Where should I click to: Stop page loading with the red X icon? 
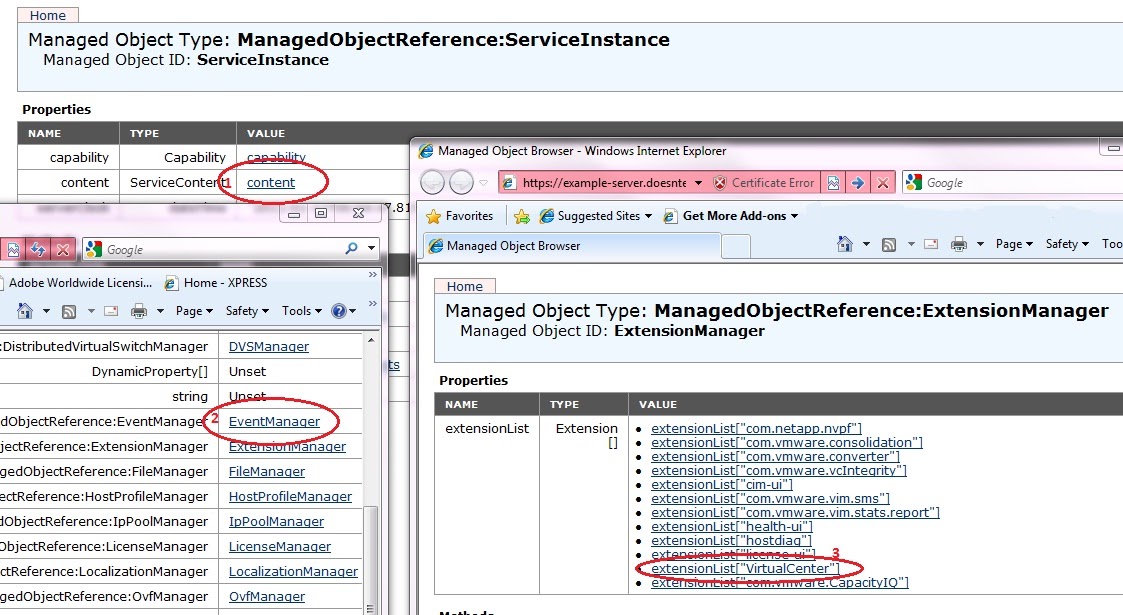62,250
